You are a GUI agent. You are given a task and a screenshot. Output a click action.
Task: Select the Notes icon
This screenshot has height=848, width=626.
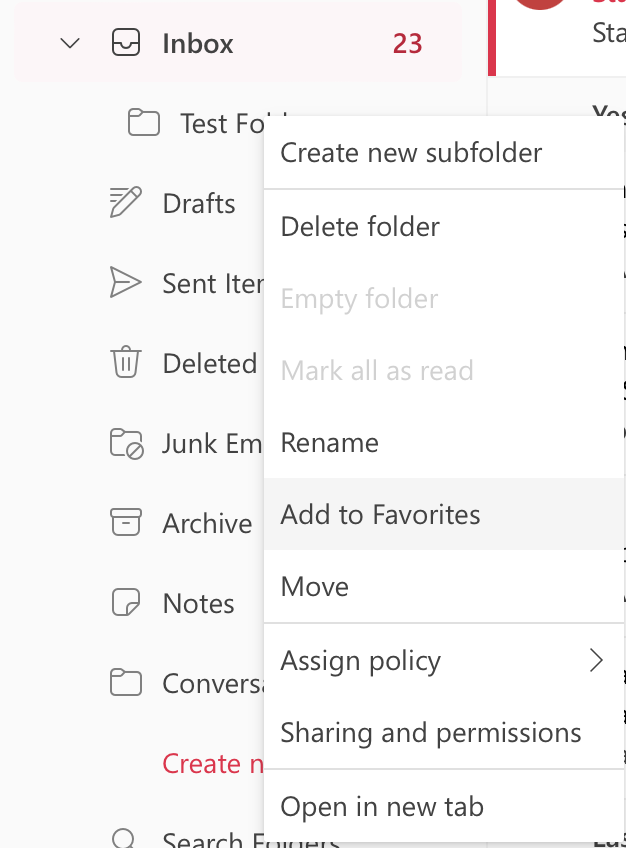pos(126,603)
